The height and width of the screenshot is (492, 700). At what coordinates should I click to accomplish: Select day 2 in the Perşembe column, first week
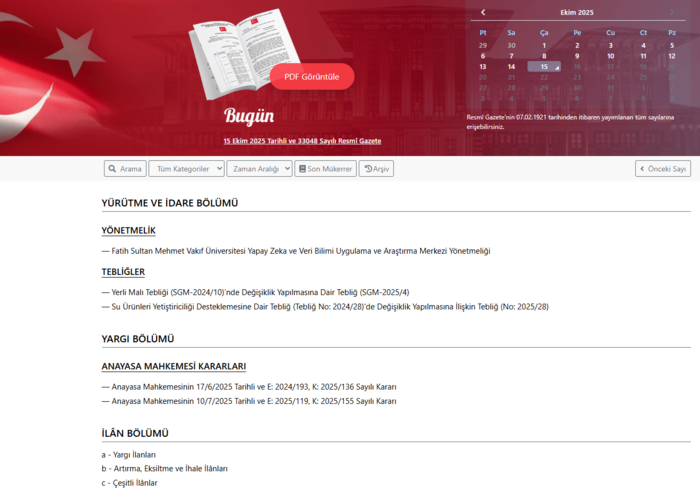[x=577, y=45]
